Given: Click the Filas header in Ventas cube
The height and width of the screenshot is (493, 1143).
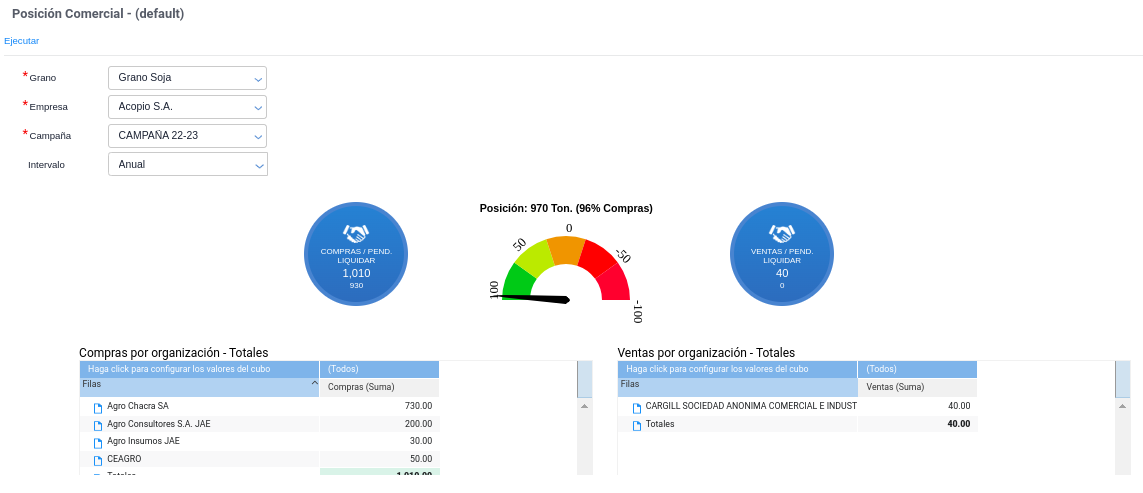Looking at the screenshot, I should pos(738,387).
